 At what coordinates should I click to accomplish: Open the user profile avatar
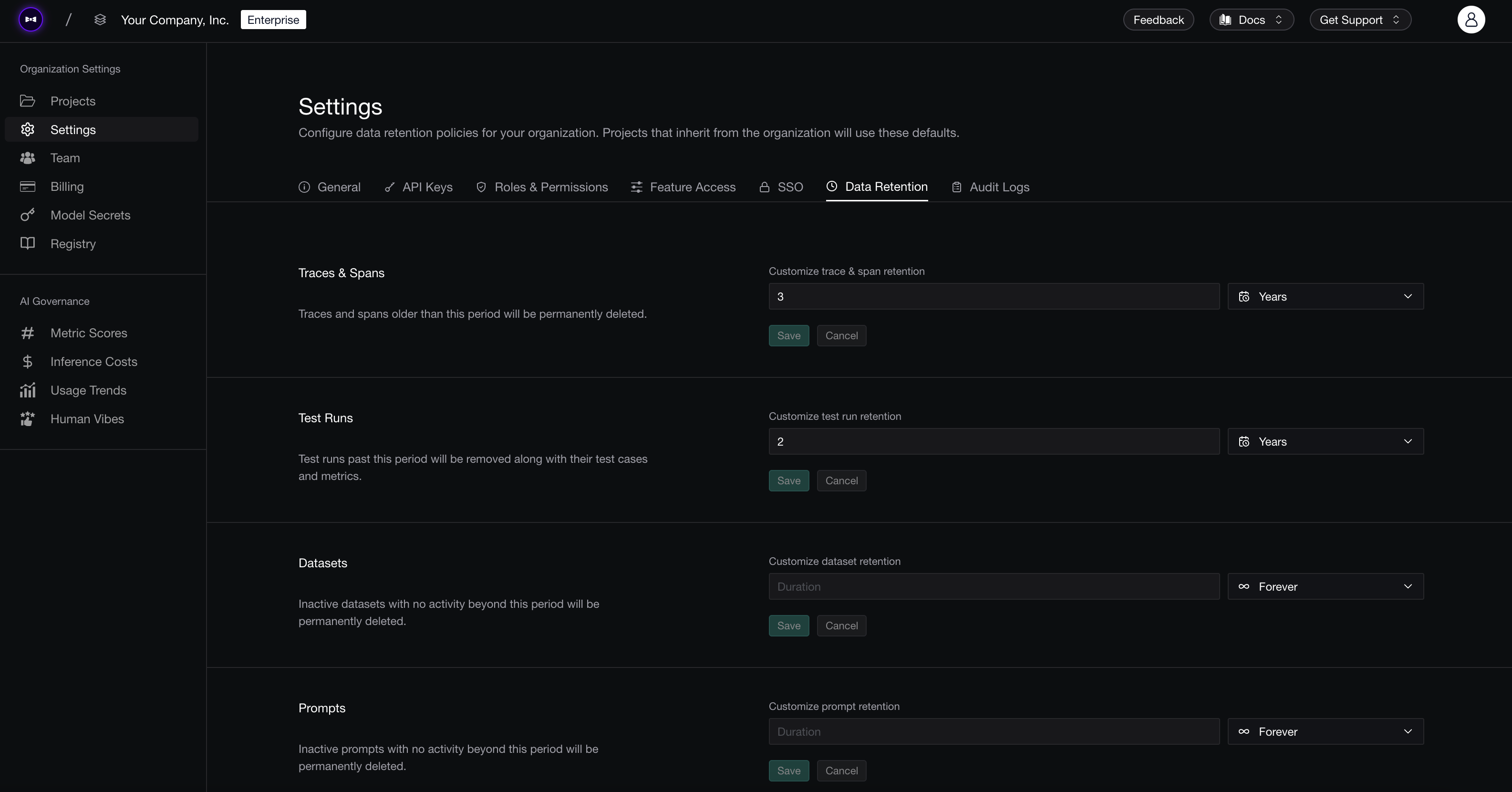click(x=1471, y=20)
